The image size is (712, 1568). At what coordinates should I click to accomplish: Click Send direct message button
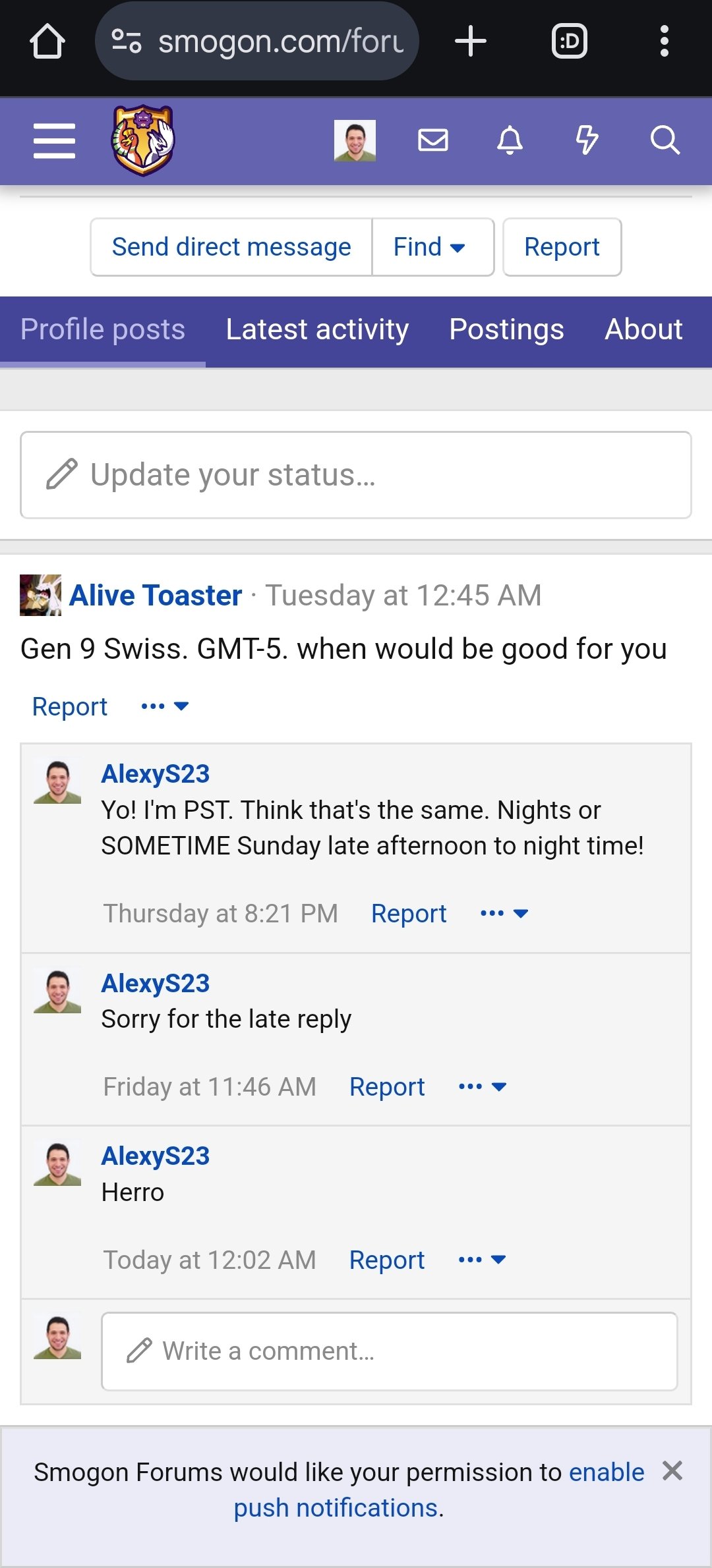click(x=231, y=247)
